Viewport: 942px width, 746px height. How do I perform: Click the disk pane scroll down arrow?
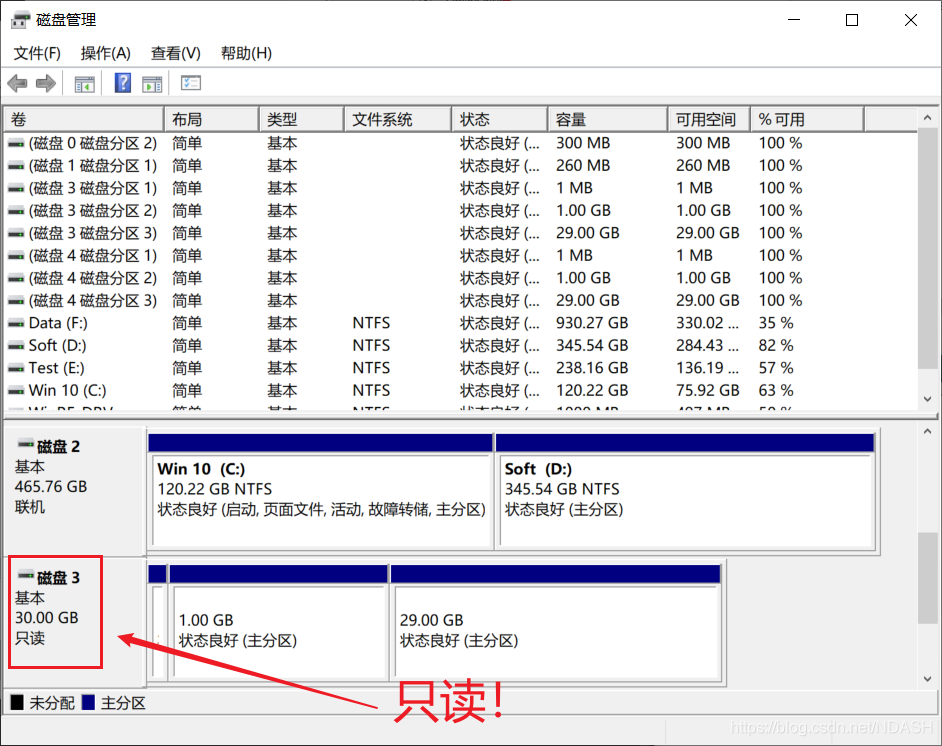coord(928,679)
